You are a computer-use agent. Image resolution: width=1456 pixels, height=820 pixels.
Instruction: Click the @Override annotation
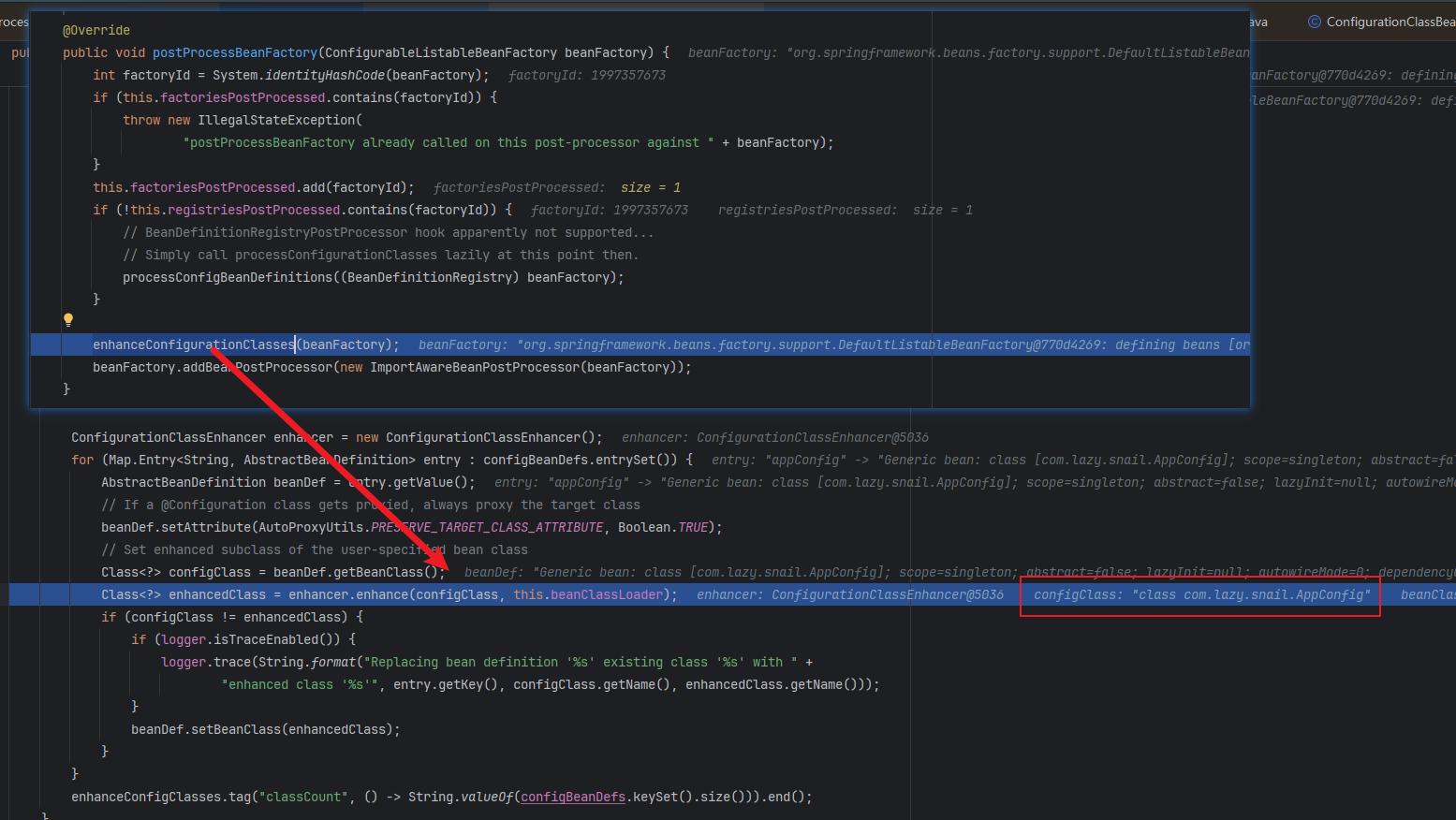tap(96, 30)
